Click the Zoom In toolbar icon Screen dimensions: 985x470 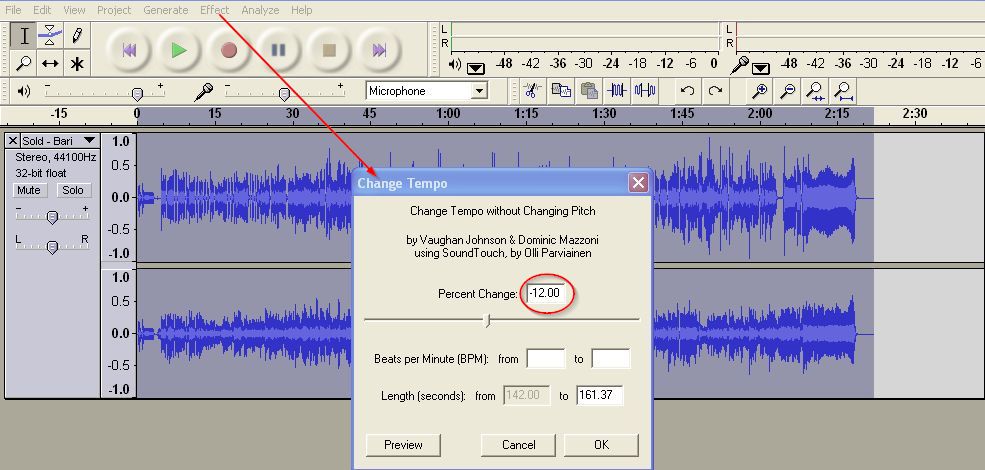pos(760,91)
